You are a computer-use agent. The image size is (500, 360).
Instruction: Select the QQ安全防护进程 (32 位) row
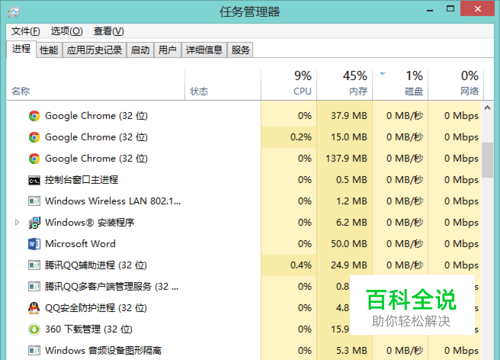pos(244,308)
